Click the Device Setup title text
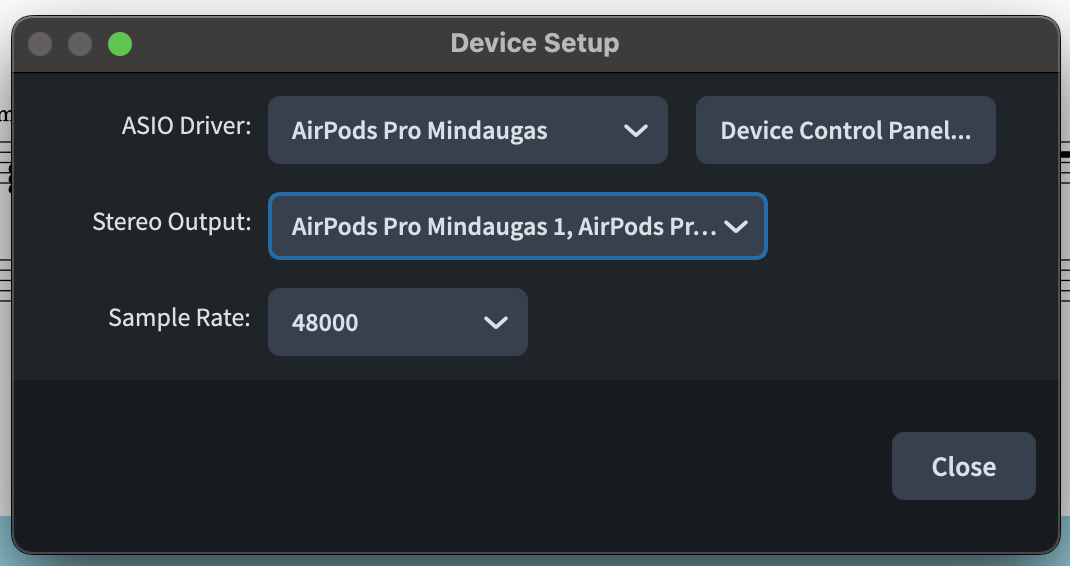 534,44
